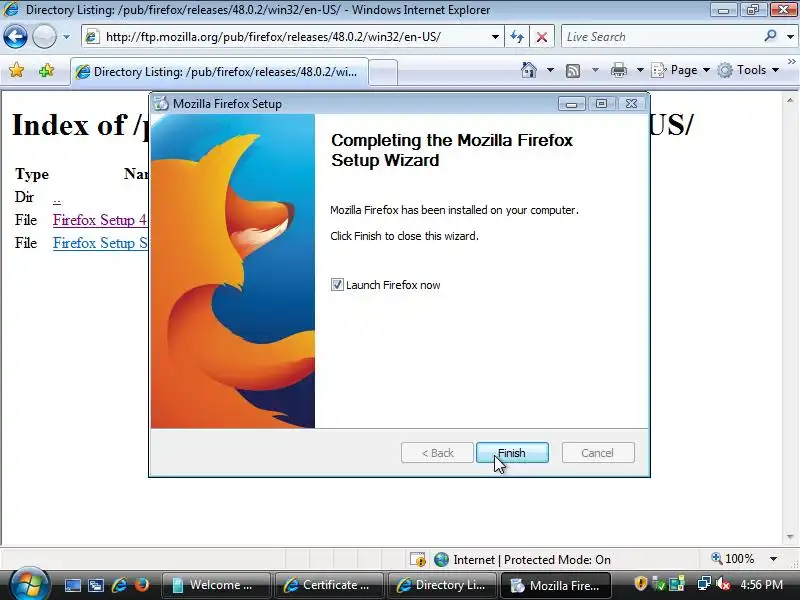Uncheck the Launch Firefox now checkbox
Image resolution: width=800 pixels, height=600 pixels.
point(337,285)
